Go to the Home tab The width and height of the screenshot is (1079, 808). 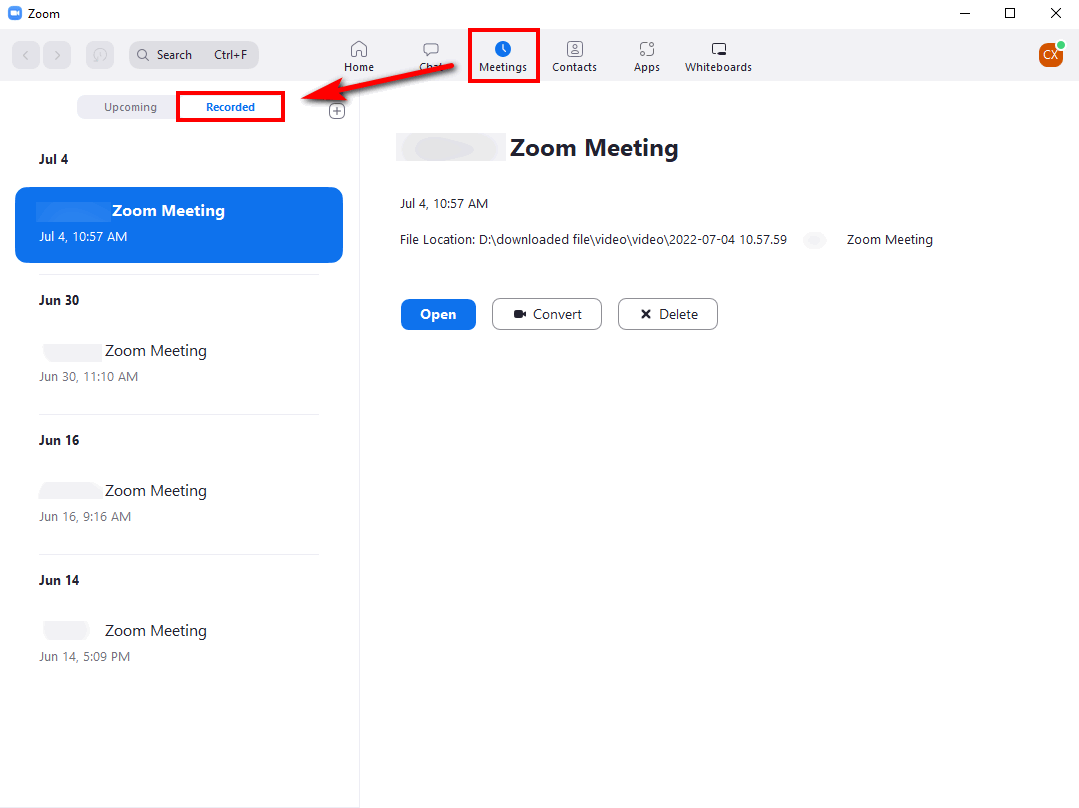click(x=359, y=56)
